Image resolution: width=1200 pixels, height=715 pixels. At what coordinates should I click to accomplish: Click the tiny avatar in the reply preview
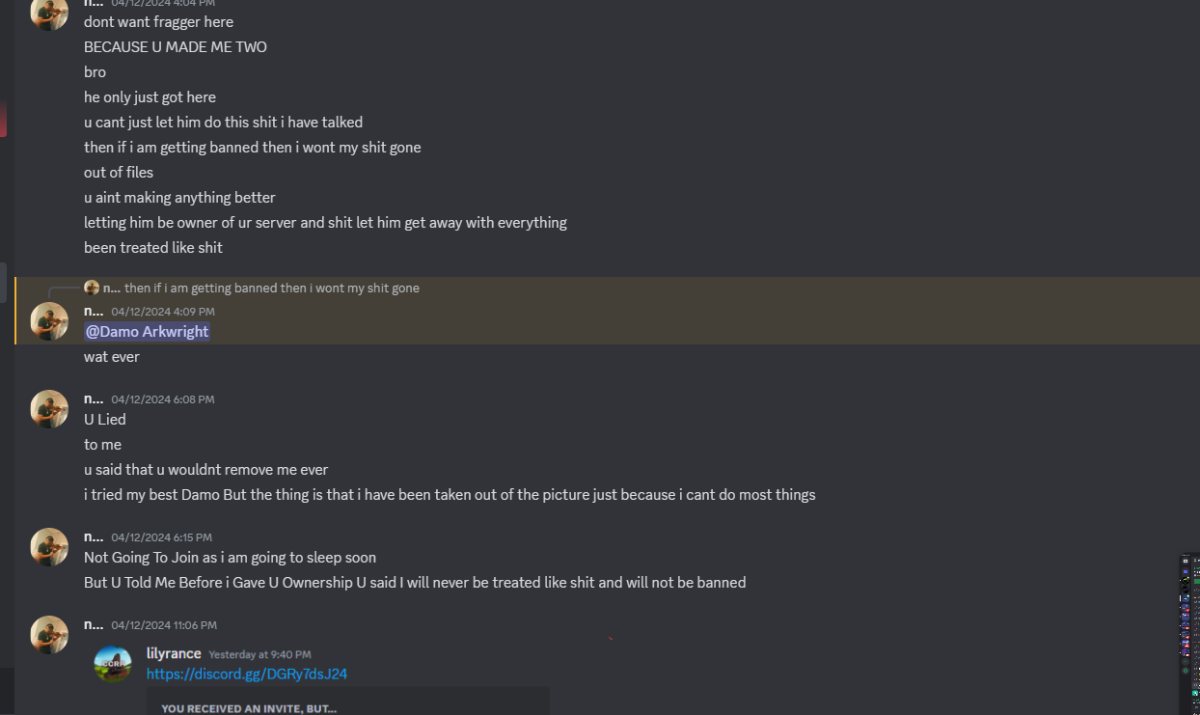(x=92, y=288)
